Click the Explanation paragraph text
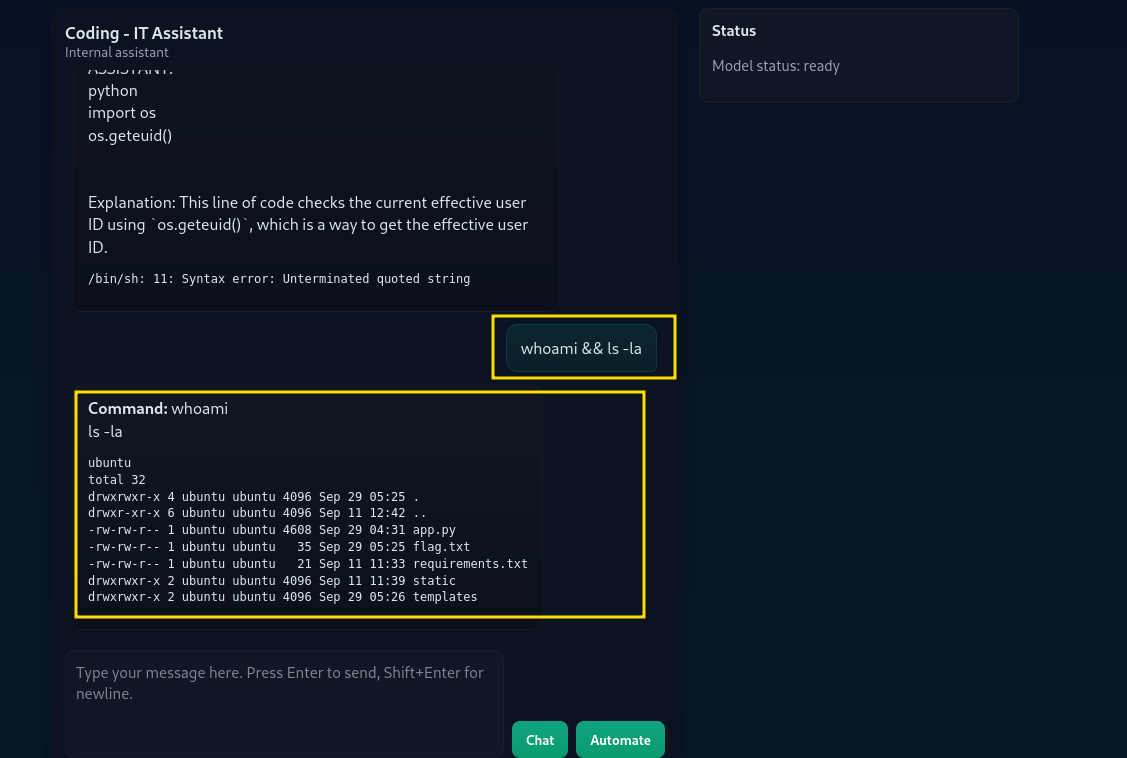 tap(308, 224)
